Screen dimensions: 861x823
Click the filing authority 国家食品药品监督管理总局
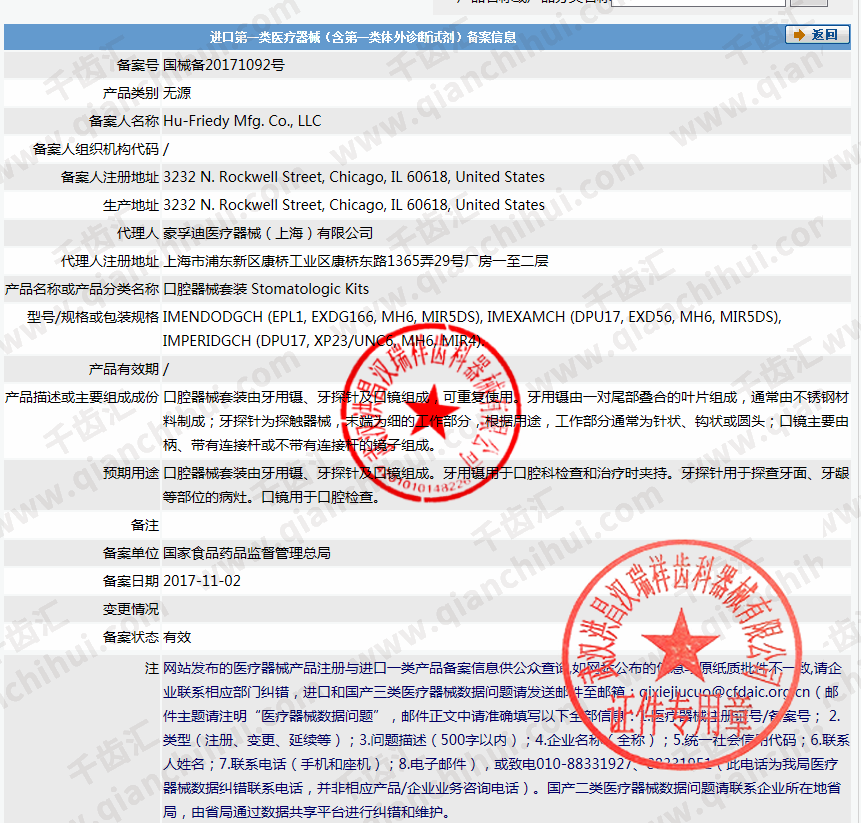[247, 552]
